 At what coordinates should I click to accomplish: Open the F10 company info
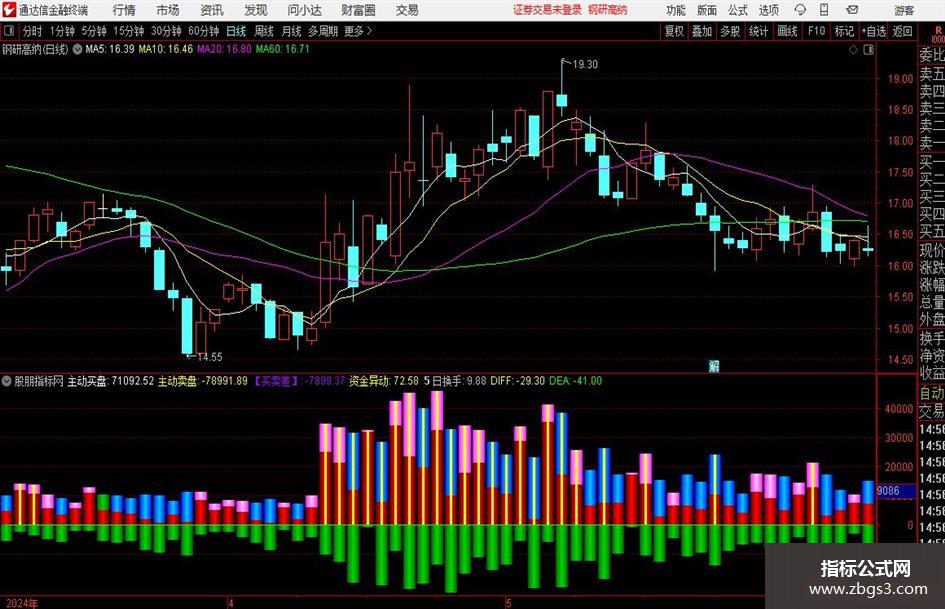tap(817, 31)
